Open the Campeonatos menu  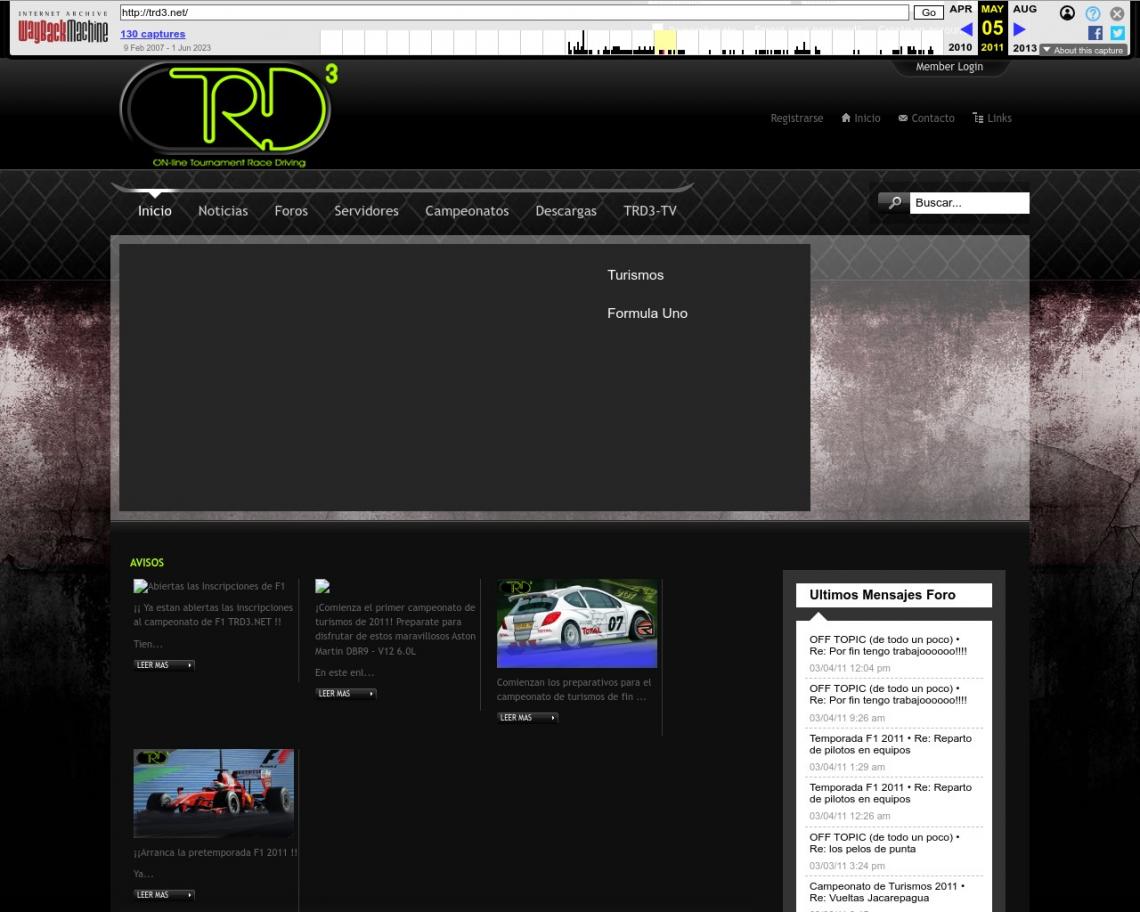click(x=467, y=211)
